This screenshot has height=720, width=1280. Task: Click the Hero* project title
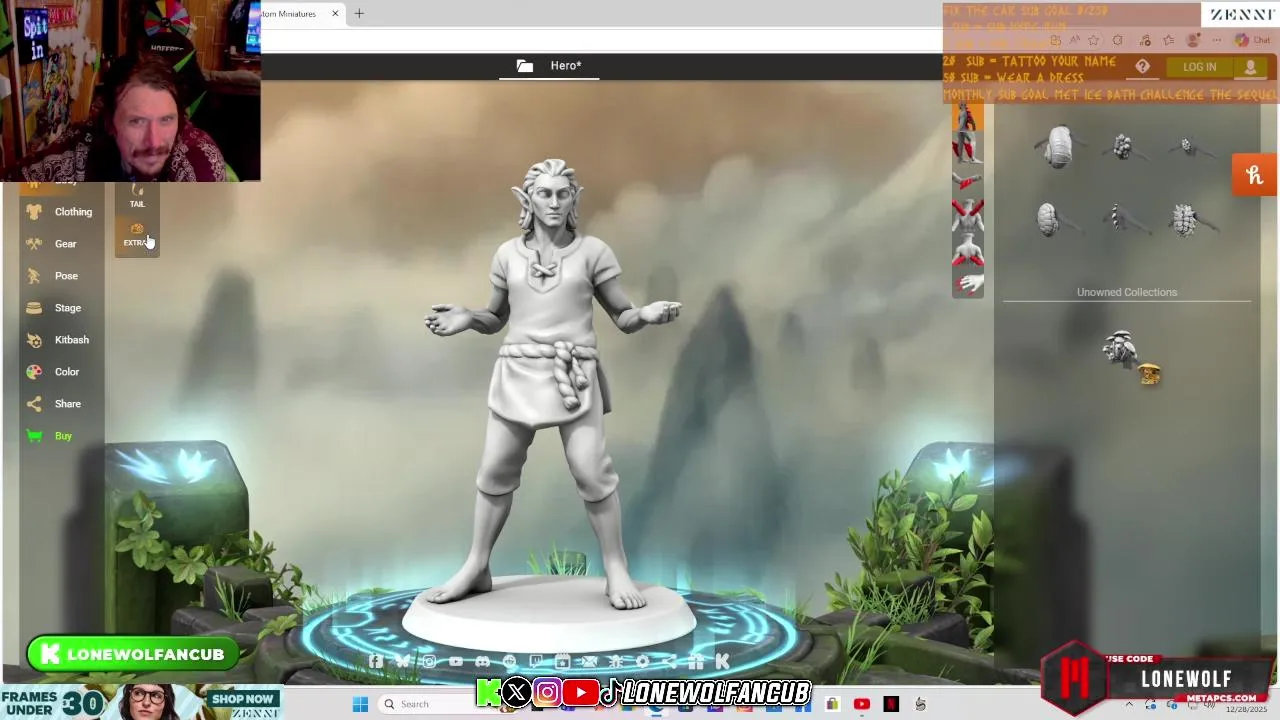pyautogui.click(x=566, y=66)
